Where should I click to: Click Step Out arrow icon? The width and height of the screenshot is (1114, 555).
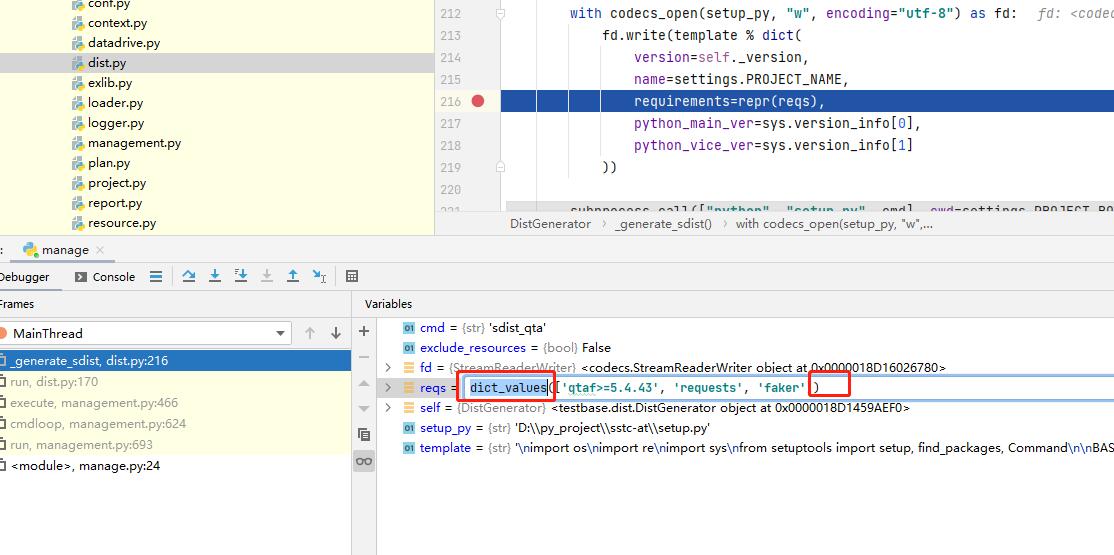(293, 276)
